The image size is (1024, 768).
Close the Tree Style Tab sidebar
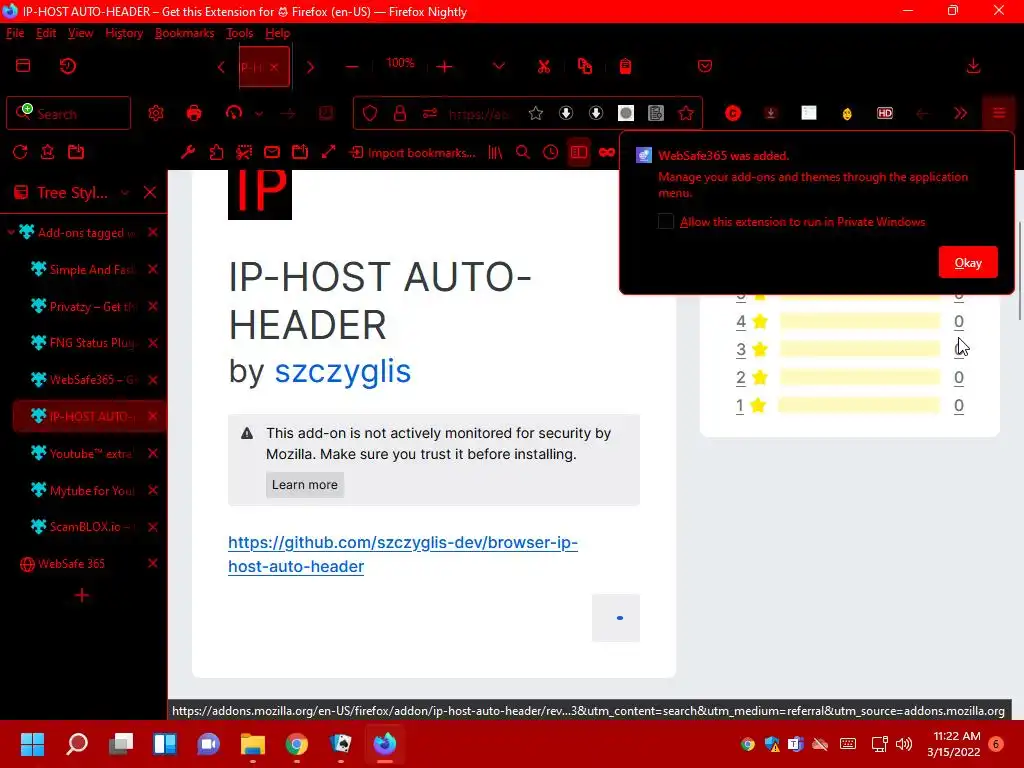coord(150,192)
